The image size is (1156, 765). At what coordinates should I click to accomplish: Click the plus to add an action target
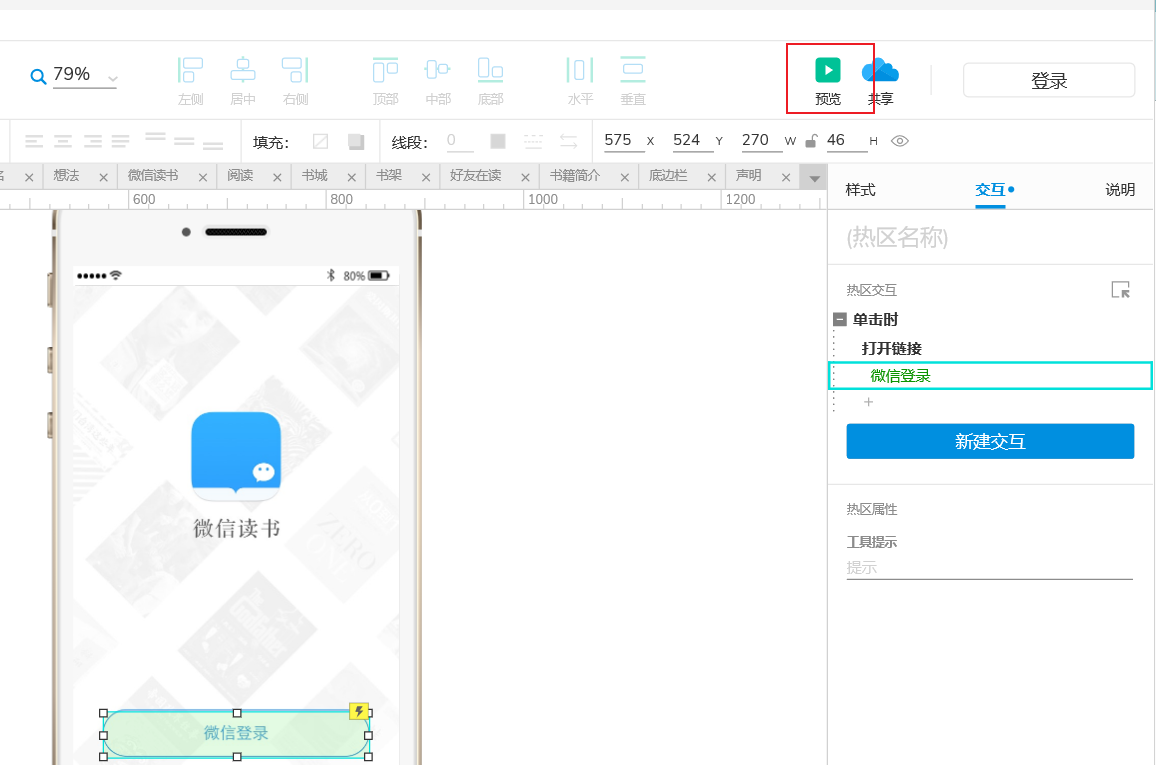pyautogui.click(x=868, y=402)
